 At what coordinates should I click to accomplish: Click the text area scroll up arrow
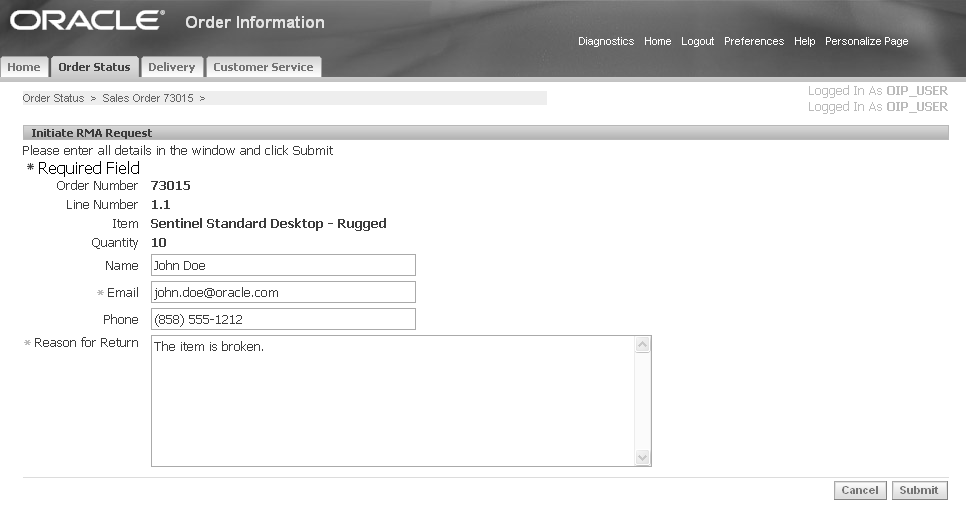[643, 344]
